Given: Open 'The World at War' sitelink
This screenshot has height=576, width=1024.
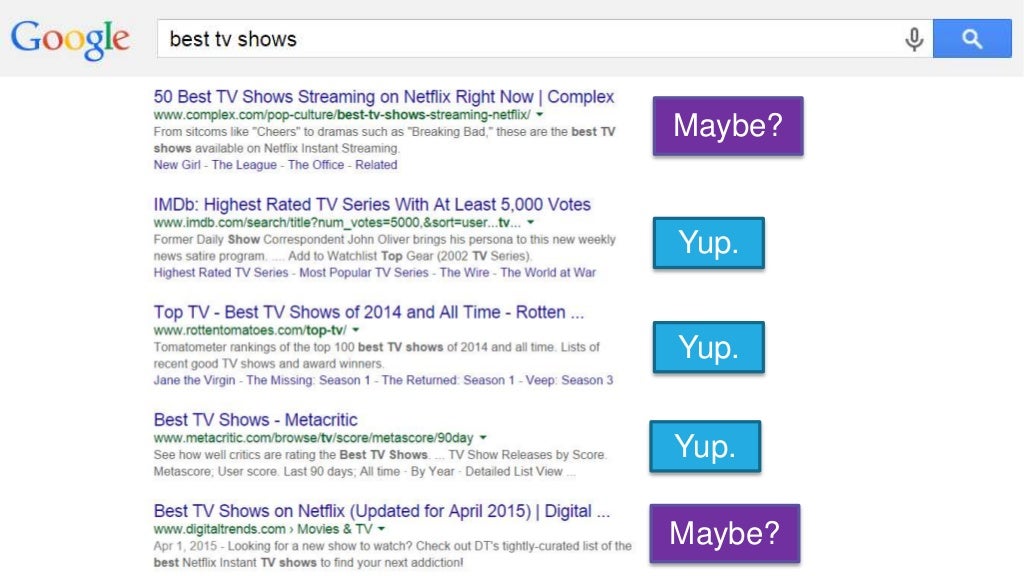Looking at the screenshot, I should click(x=548, y=272).
